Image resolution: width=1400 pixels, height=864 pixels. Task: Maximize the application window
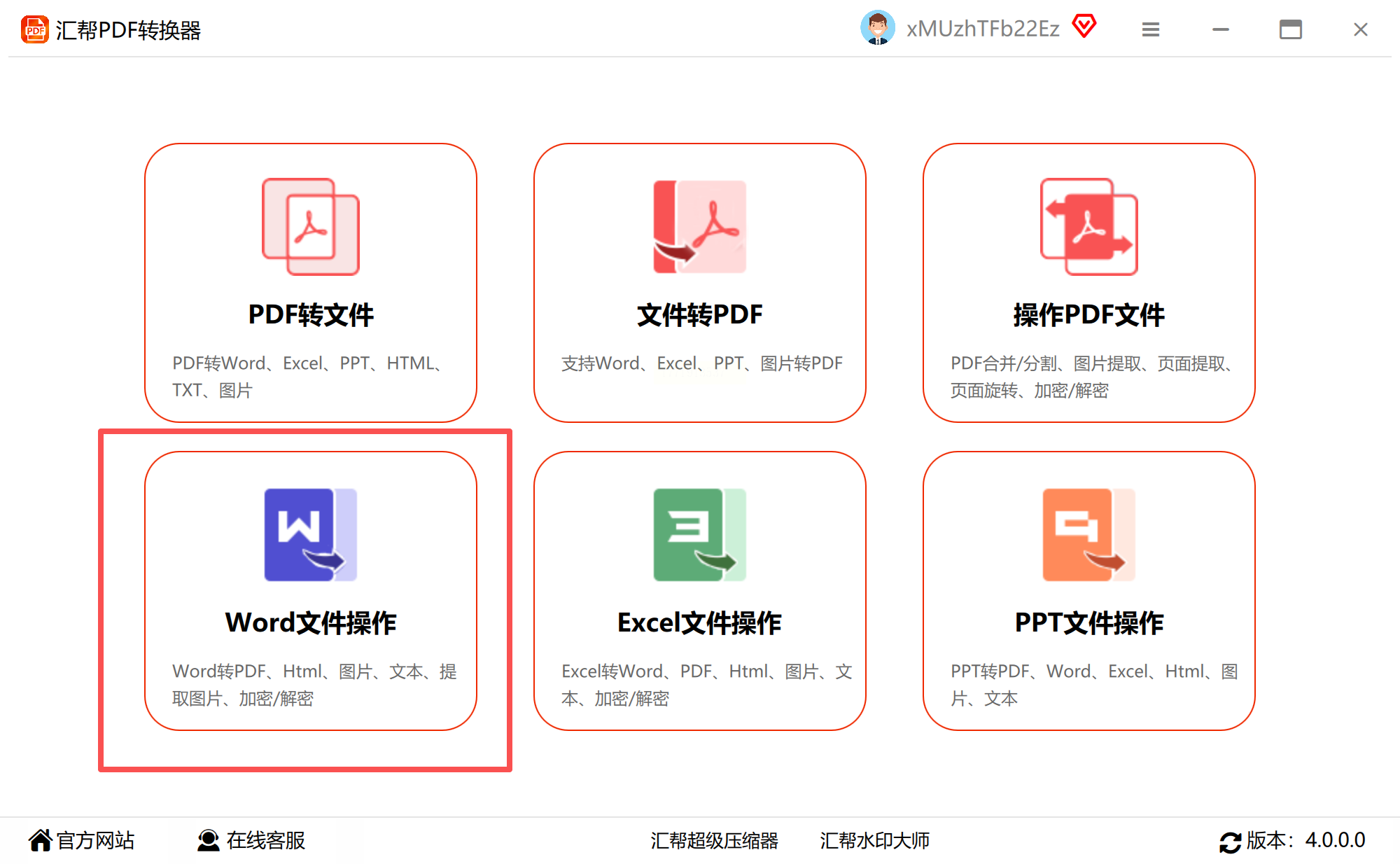1290,29
